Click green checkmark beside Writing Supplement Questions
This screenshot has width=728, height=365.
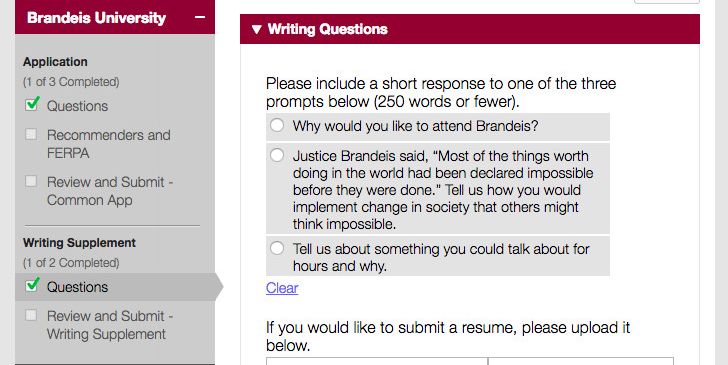pyautogui.click(x=32, y=284)
